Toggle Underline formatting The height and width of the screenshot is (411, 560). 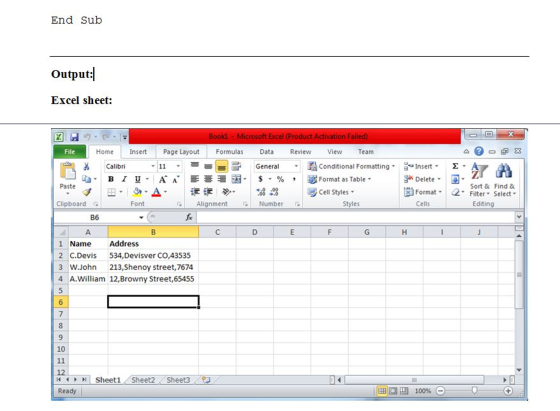pyautogui.click(x=138, y=179)
